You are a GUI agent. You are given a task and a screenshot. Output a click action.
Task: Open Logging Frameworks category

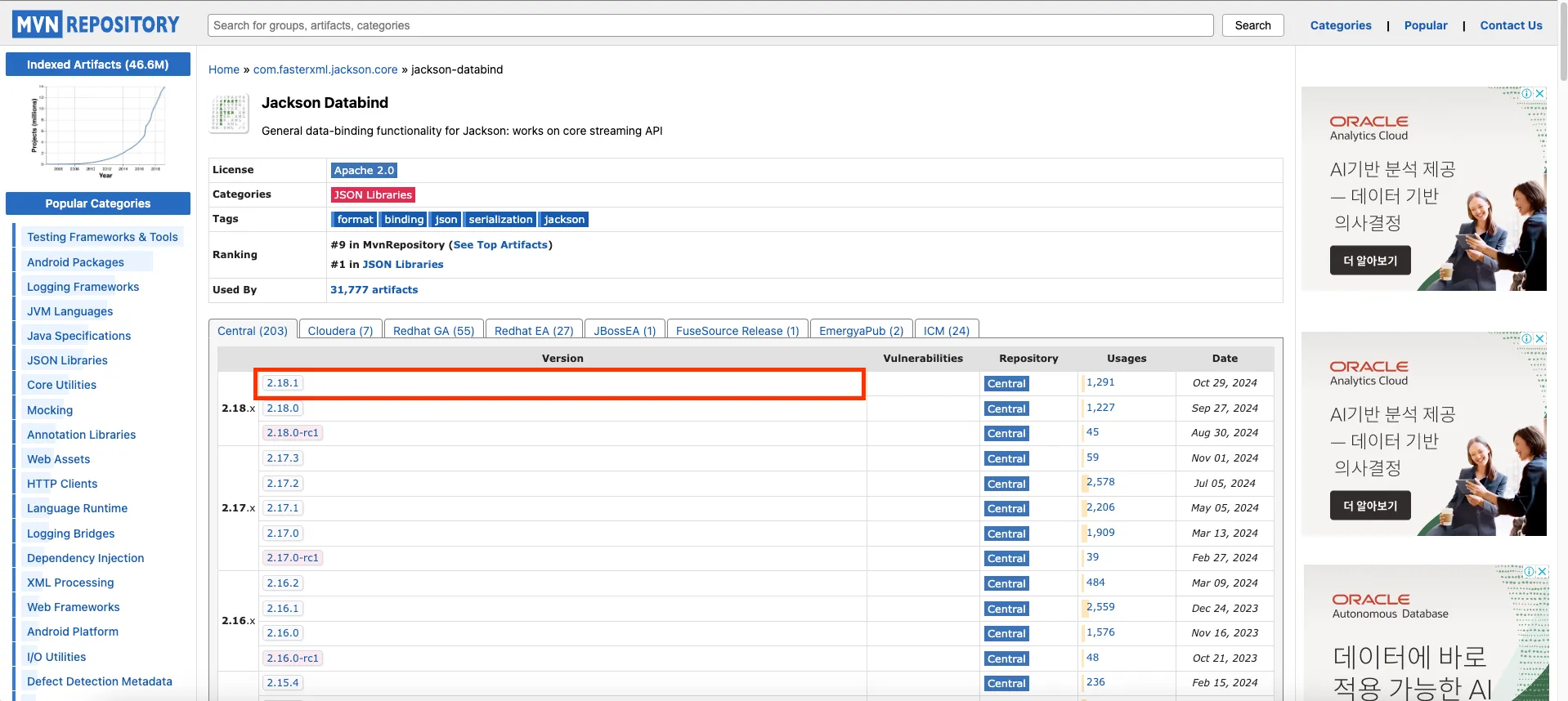(83, 286)
